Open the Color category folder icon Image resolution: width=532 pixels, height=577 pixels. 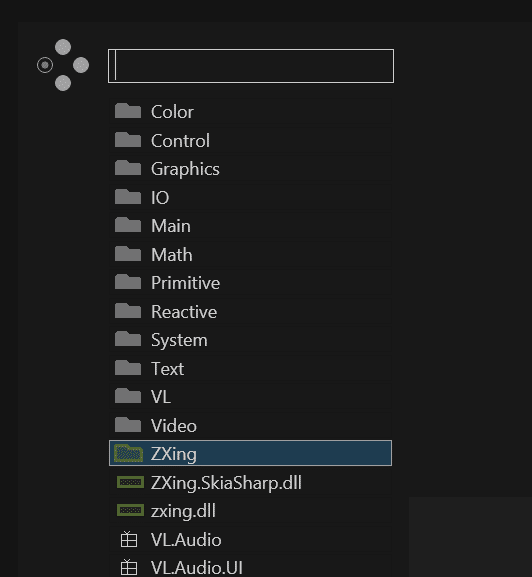coord(128,111)
